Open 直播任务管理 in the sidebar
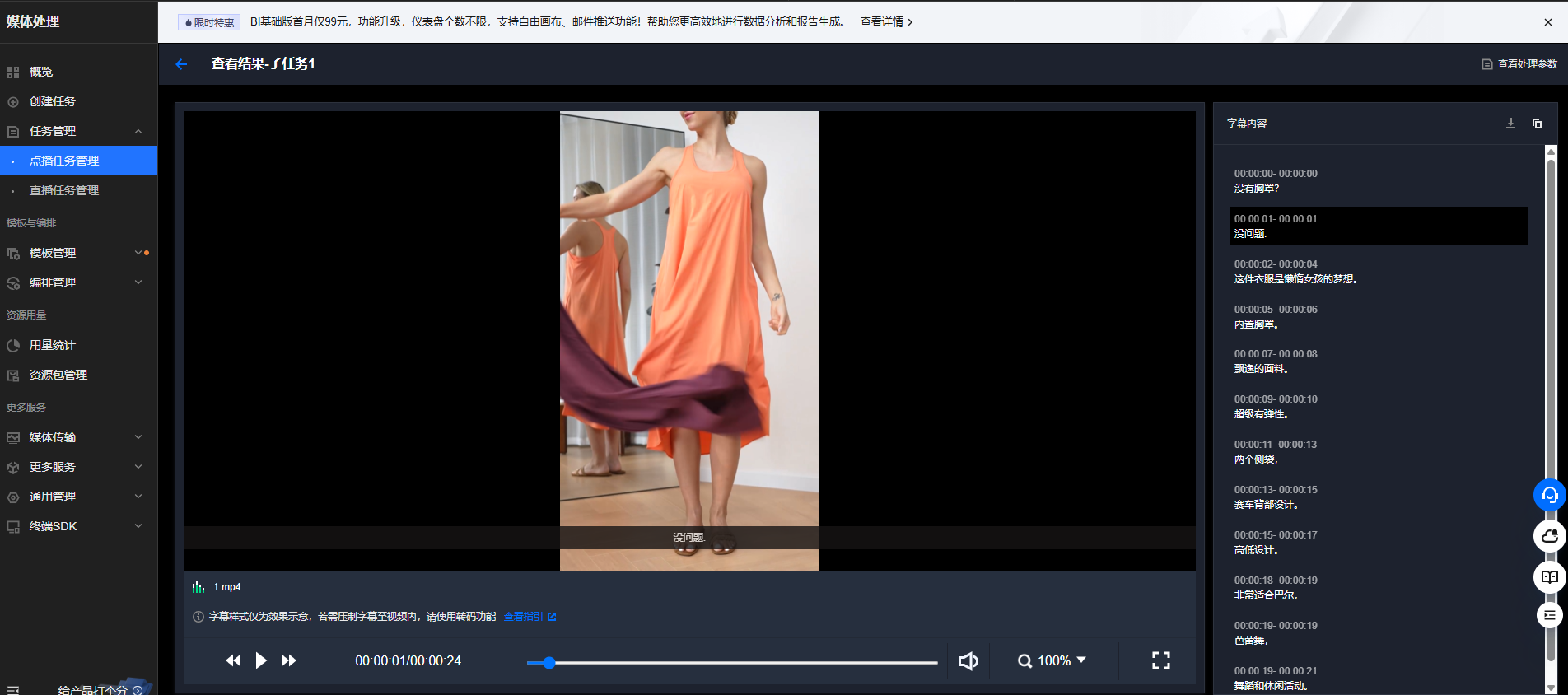The image size is (1568, 695). click(x=64, y=190)
